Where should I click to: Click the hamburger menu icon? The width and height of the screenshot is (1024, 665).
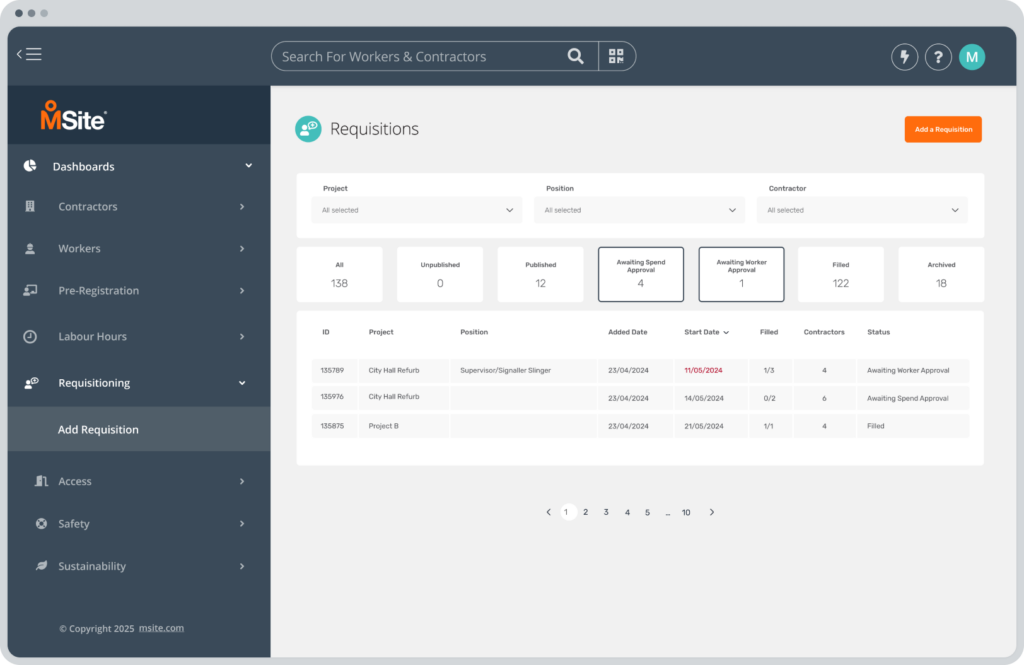(34, 53)
